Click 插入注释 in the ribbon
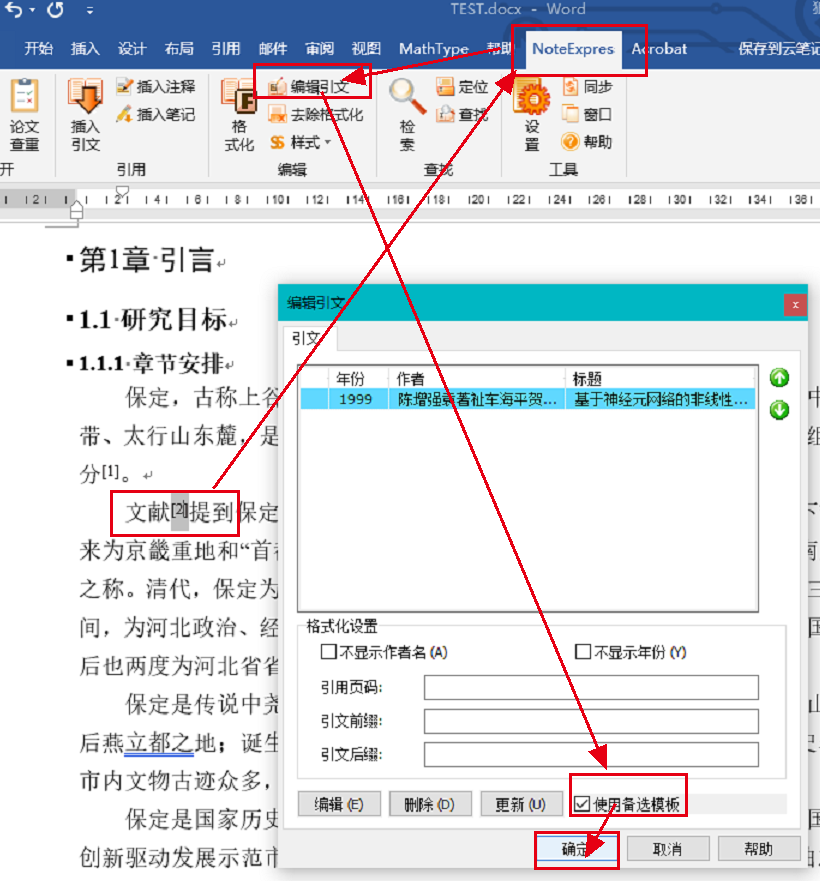The width and height of the screenshot is (820, 881). point(156,87)
